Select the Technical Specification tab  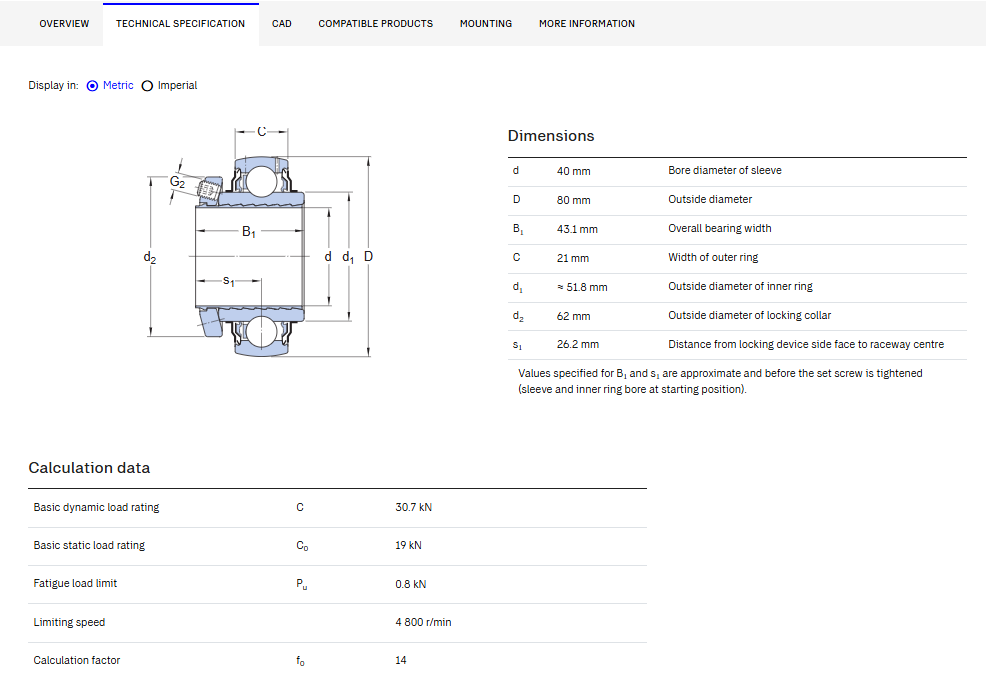pos(180,24)
